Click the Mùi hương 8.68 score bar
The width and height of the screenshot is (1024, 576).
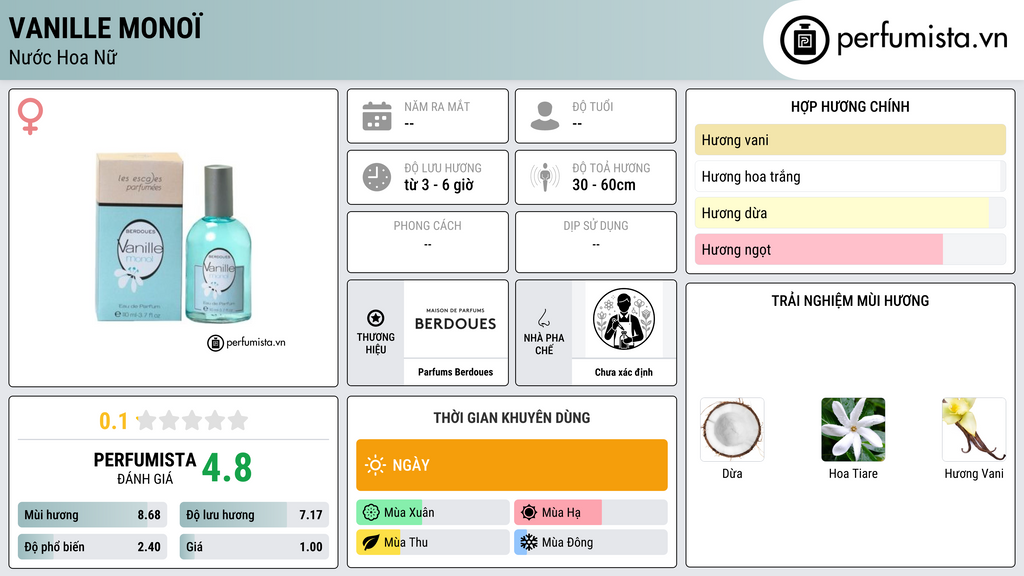tap(93, 515)
